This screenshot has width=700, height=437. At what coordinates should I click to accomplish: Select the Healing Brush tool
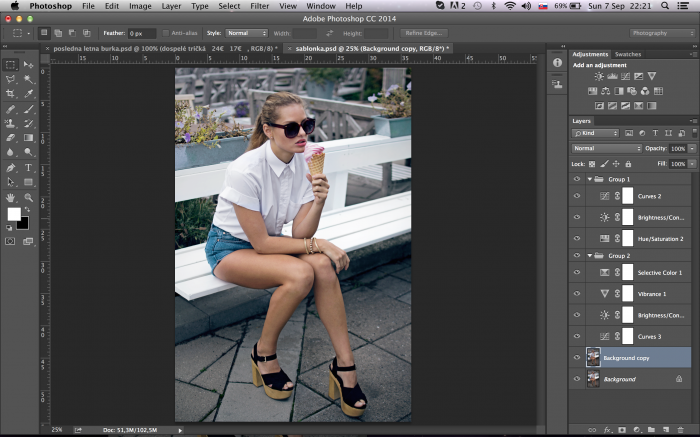(x=10, y=109)
